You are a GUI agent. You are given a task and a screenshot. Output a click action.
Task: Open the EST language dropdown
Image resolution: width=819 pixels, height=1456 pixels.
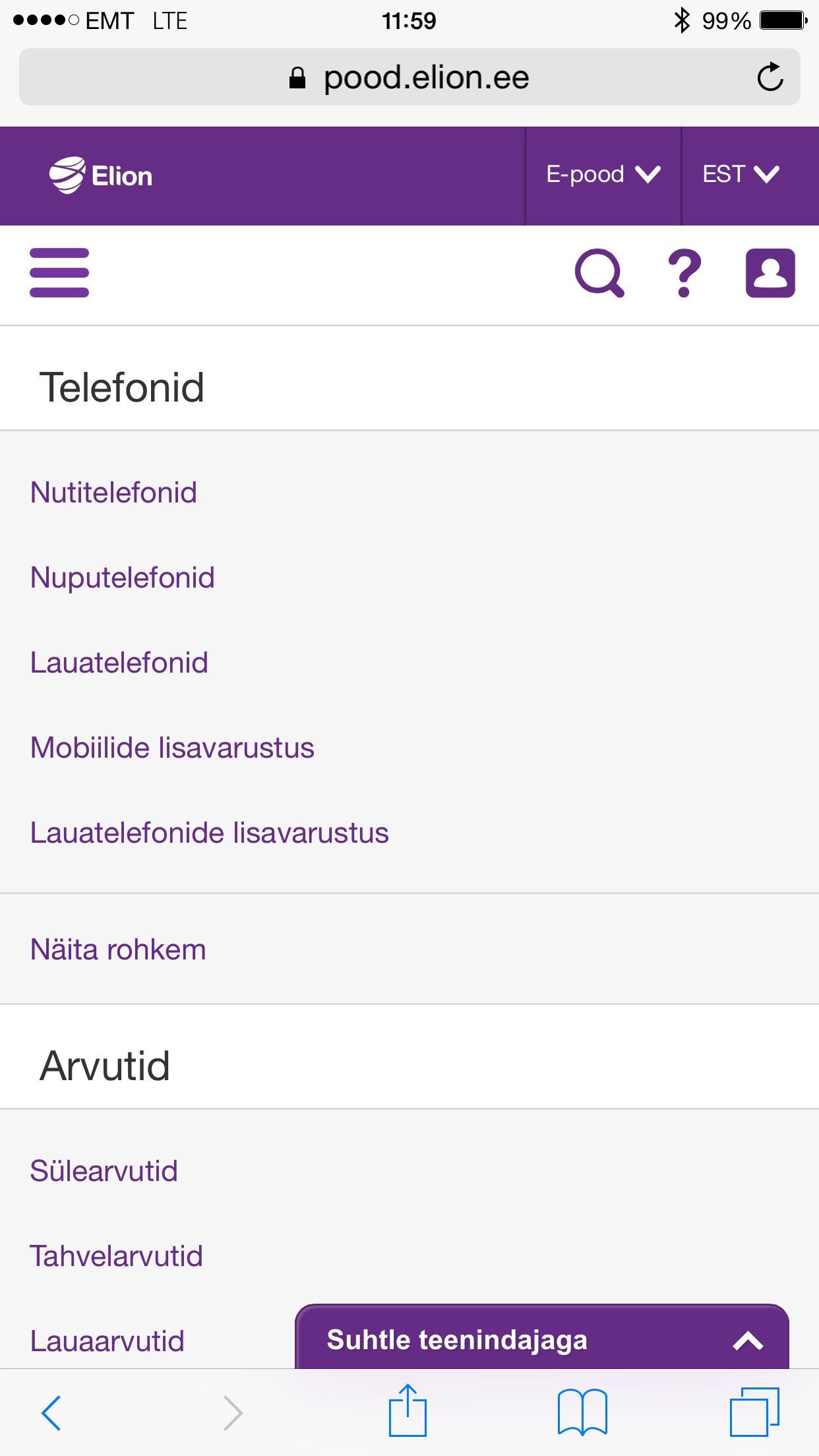pyautogui.click(x=741, y=175)
